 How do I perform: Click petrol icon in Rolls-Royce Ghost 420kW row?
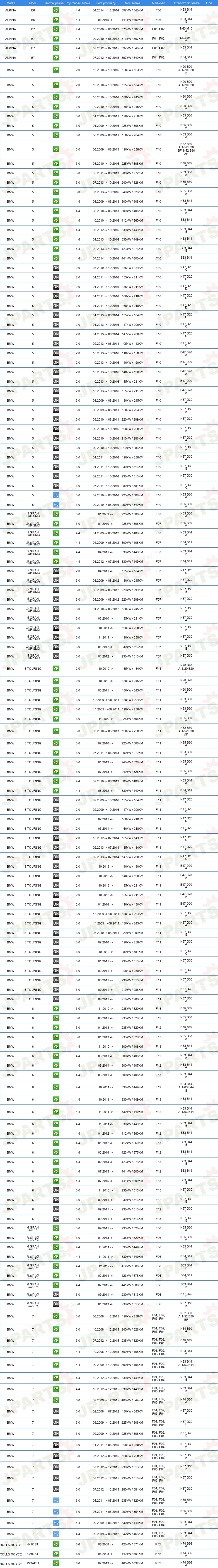(x=56, y=1544)
